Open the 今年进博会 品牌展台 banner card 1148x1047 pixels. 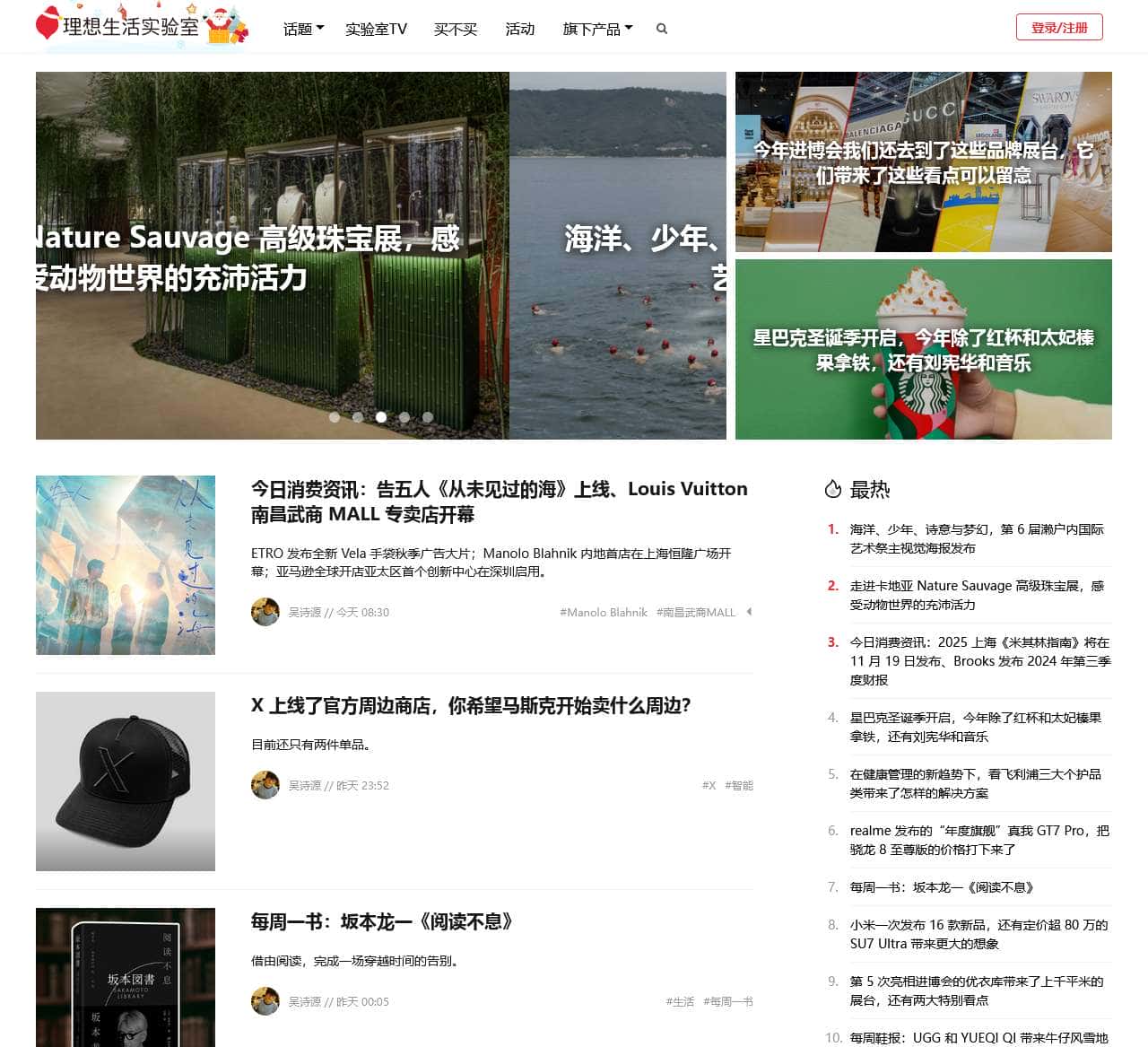pos(924,161)
